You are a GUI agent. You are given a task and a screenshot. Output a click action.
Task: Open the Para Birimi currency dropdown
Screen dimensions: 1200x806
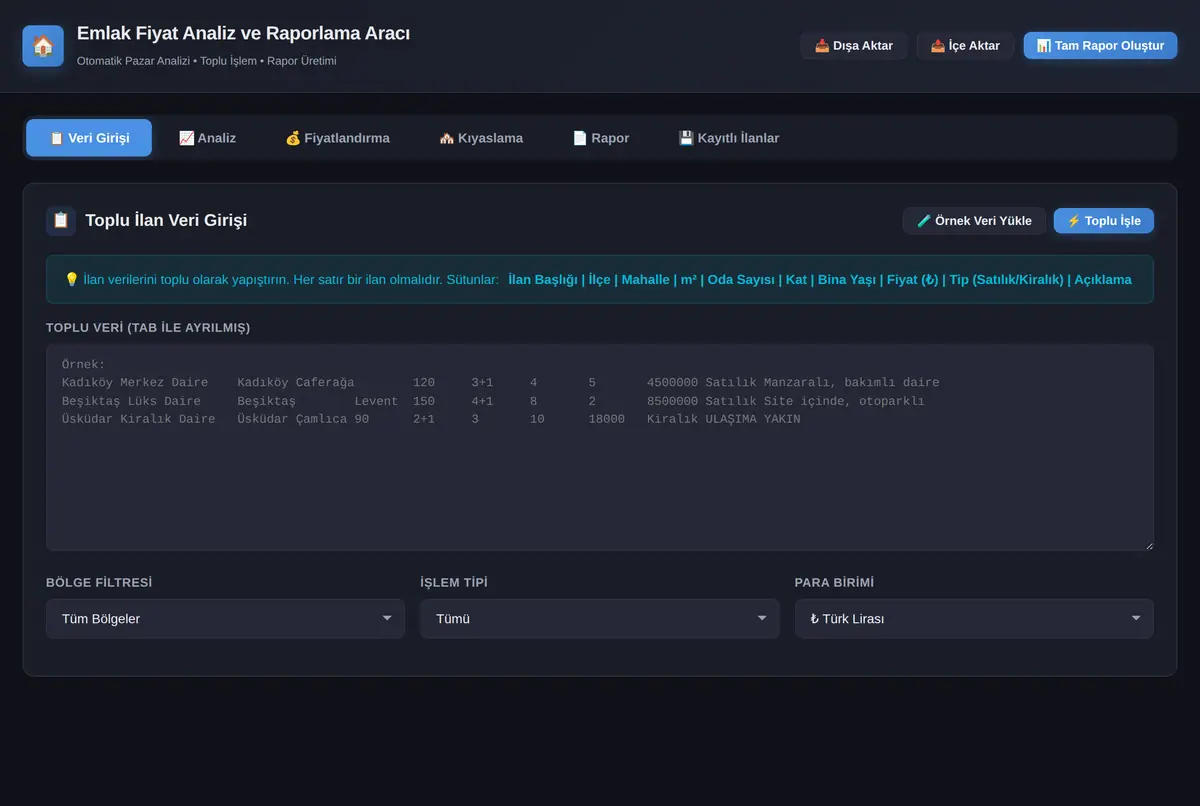pyautogui.click(x=974, y=619)
